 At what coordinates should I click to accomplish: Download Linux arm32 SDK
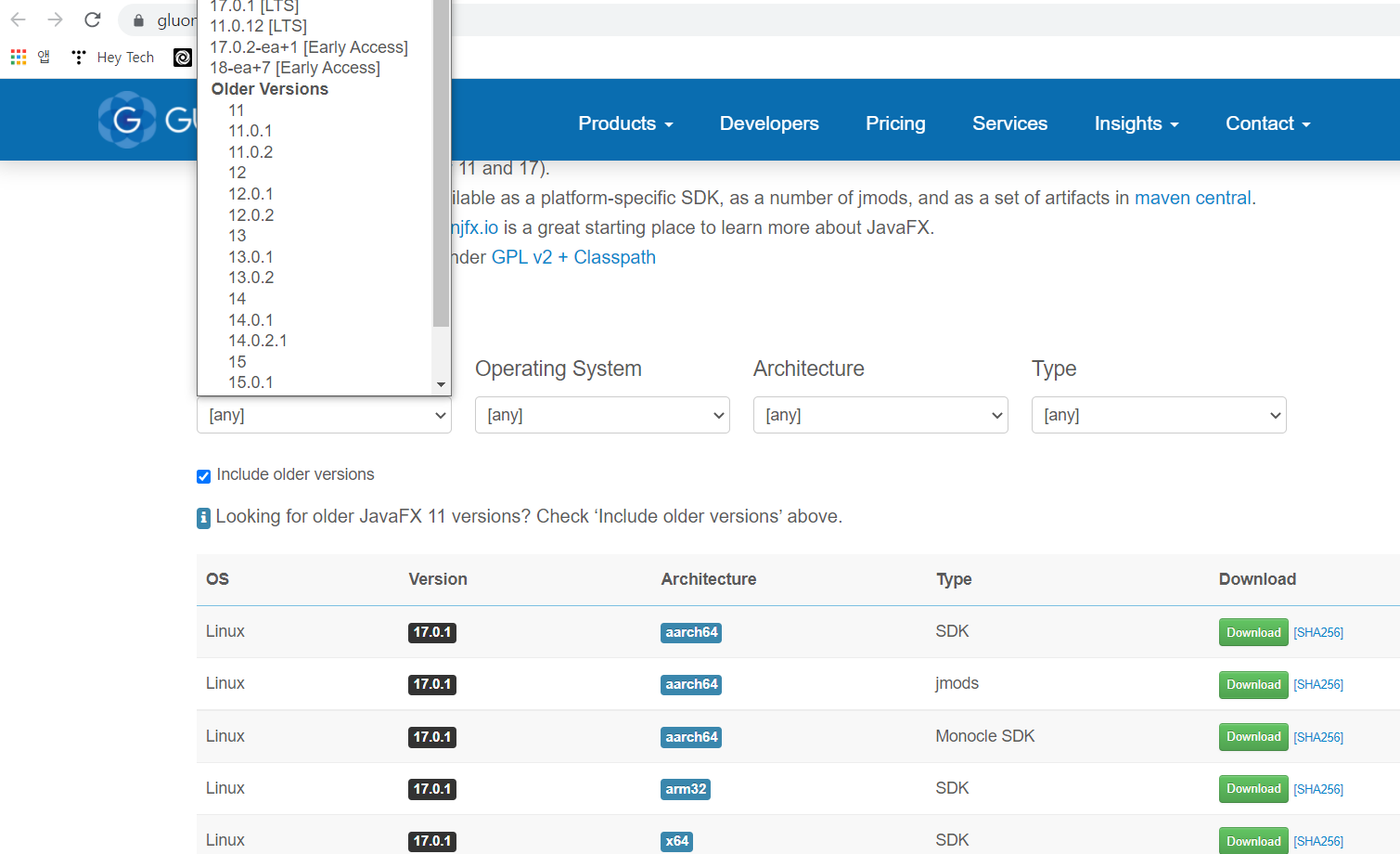pos(1253,789)
